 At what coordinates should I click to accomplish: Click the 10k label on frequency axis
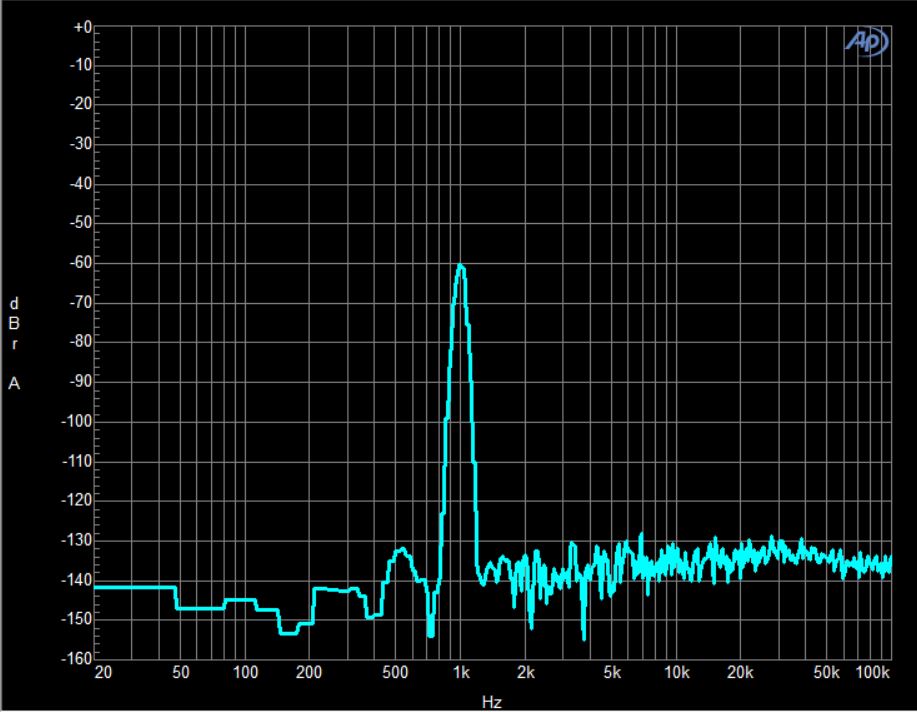677,673
